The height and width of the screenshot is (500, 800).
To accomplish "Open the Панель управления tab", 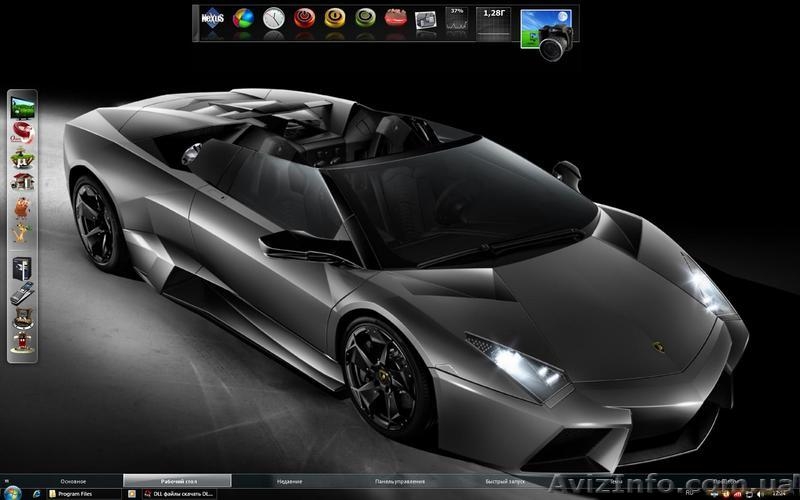I will click(x=401, y=481).
